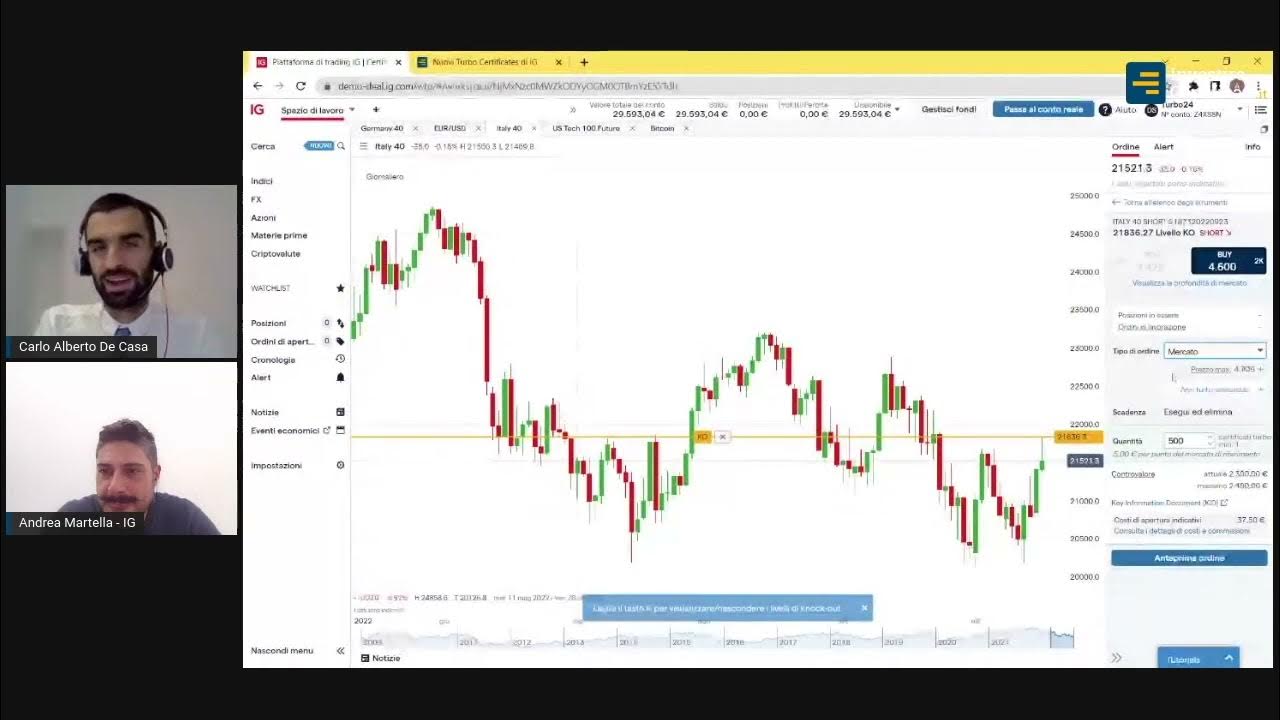Switch to the EUR/USD tab

pos(450,128)
